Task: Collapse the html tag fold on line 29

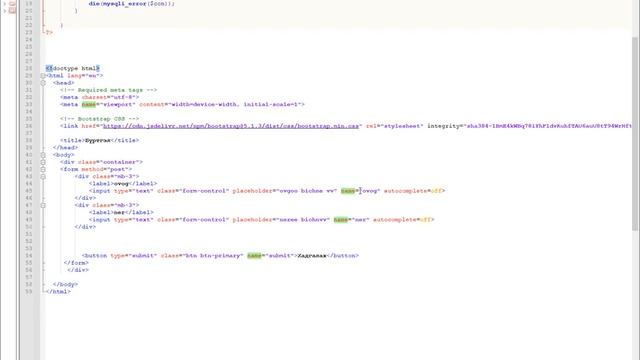Action: (43, 76)
